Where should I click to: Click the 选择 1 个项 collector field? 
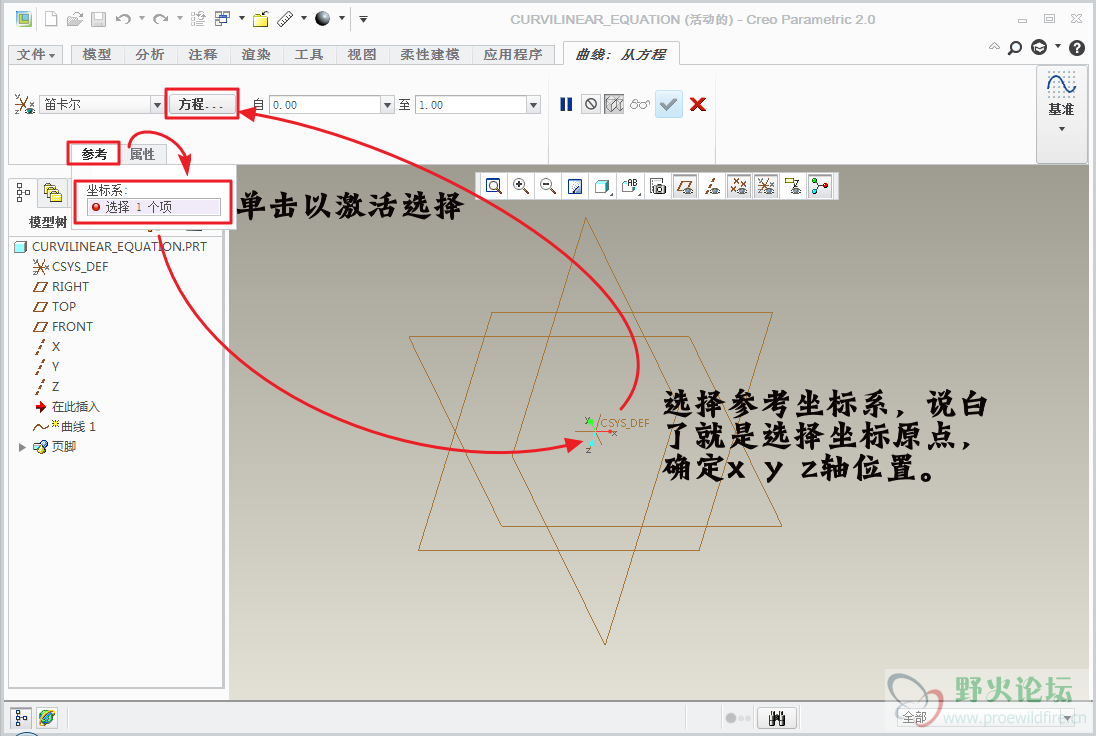pos(154,207)
